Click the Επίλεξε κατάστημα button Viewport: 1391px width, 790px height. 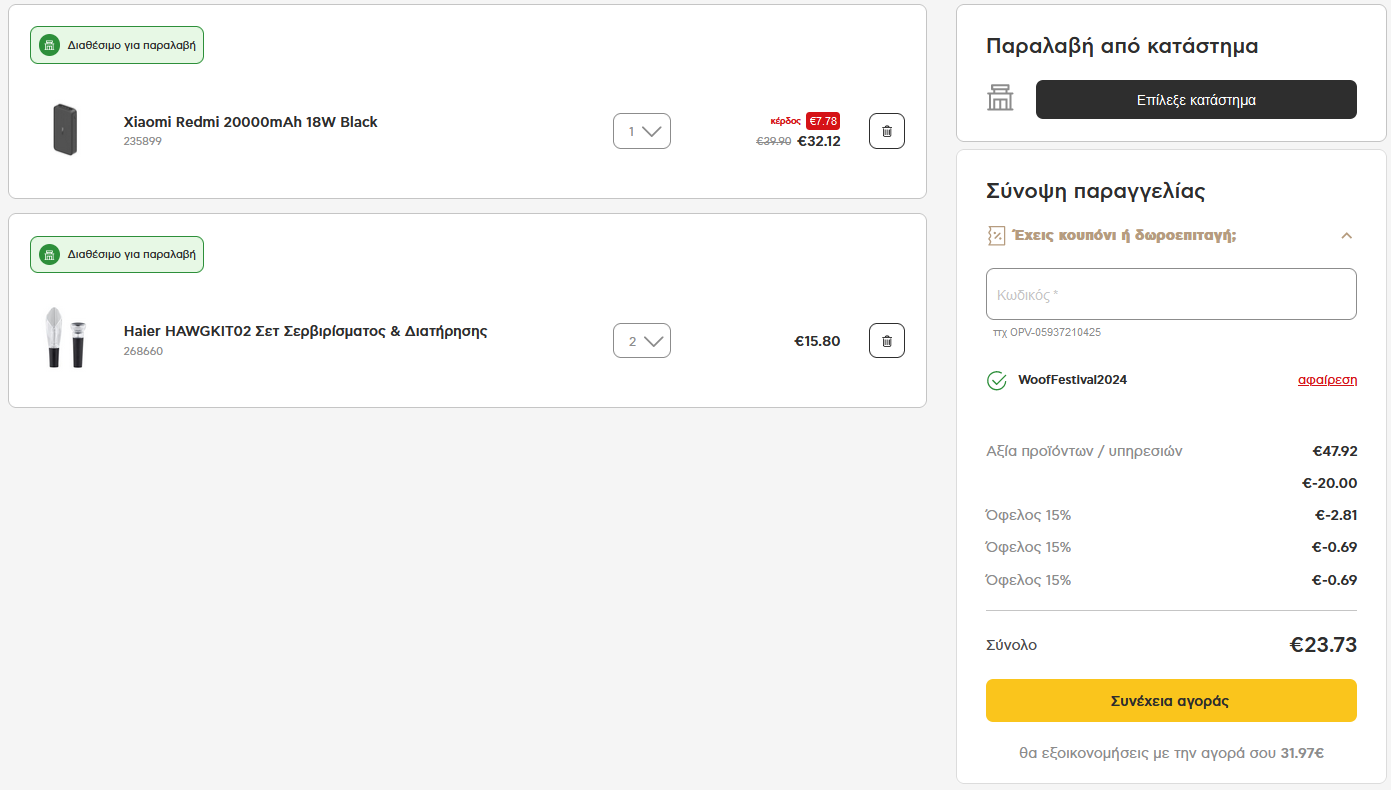(x=1195, y=100)
